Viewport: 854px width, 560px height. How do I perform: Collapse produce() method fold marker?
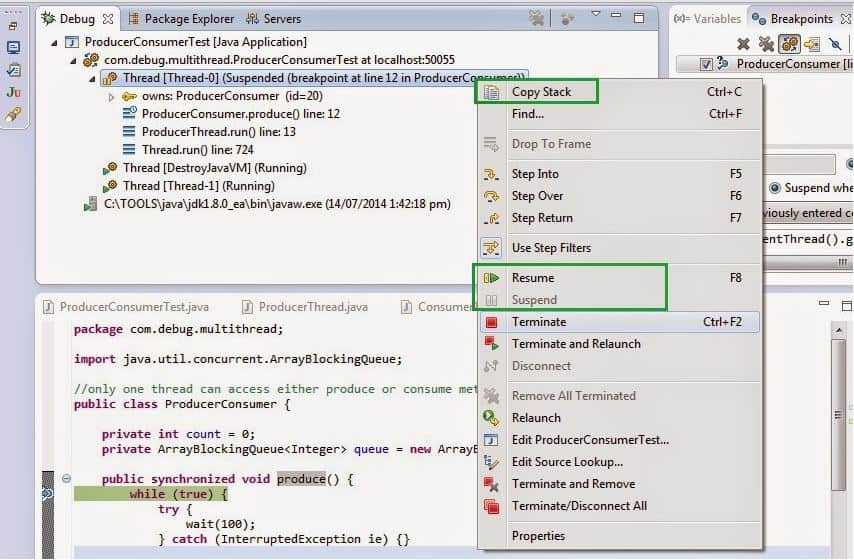(x=66, y=478)
